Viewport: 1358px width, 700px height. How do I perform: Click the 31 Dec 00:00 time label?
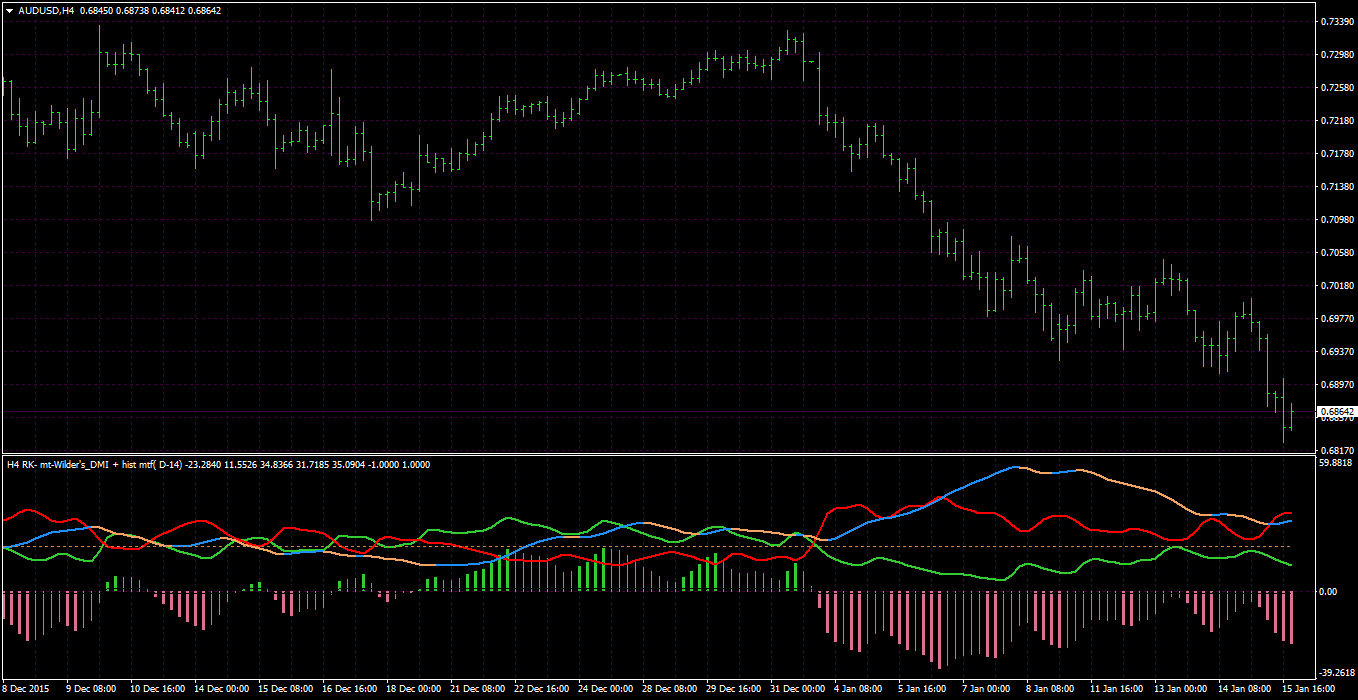(797, 689)
